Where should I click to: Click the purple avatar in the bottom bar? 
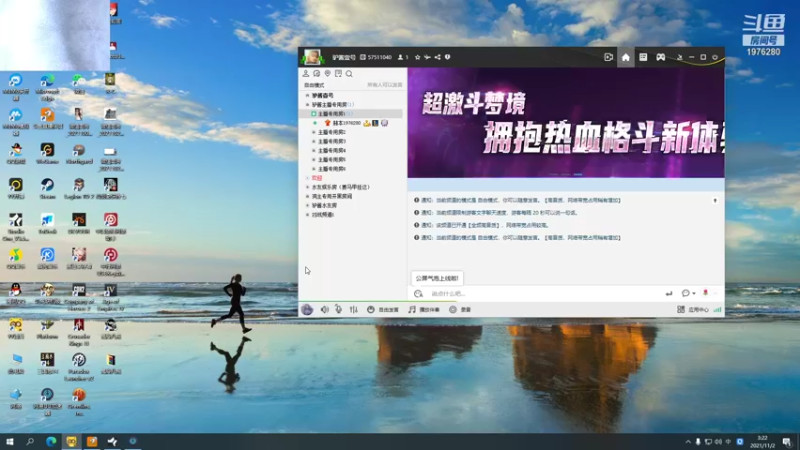tap(307, 309)
